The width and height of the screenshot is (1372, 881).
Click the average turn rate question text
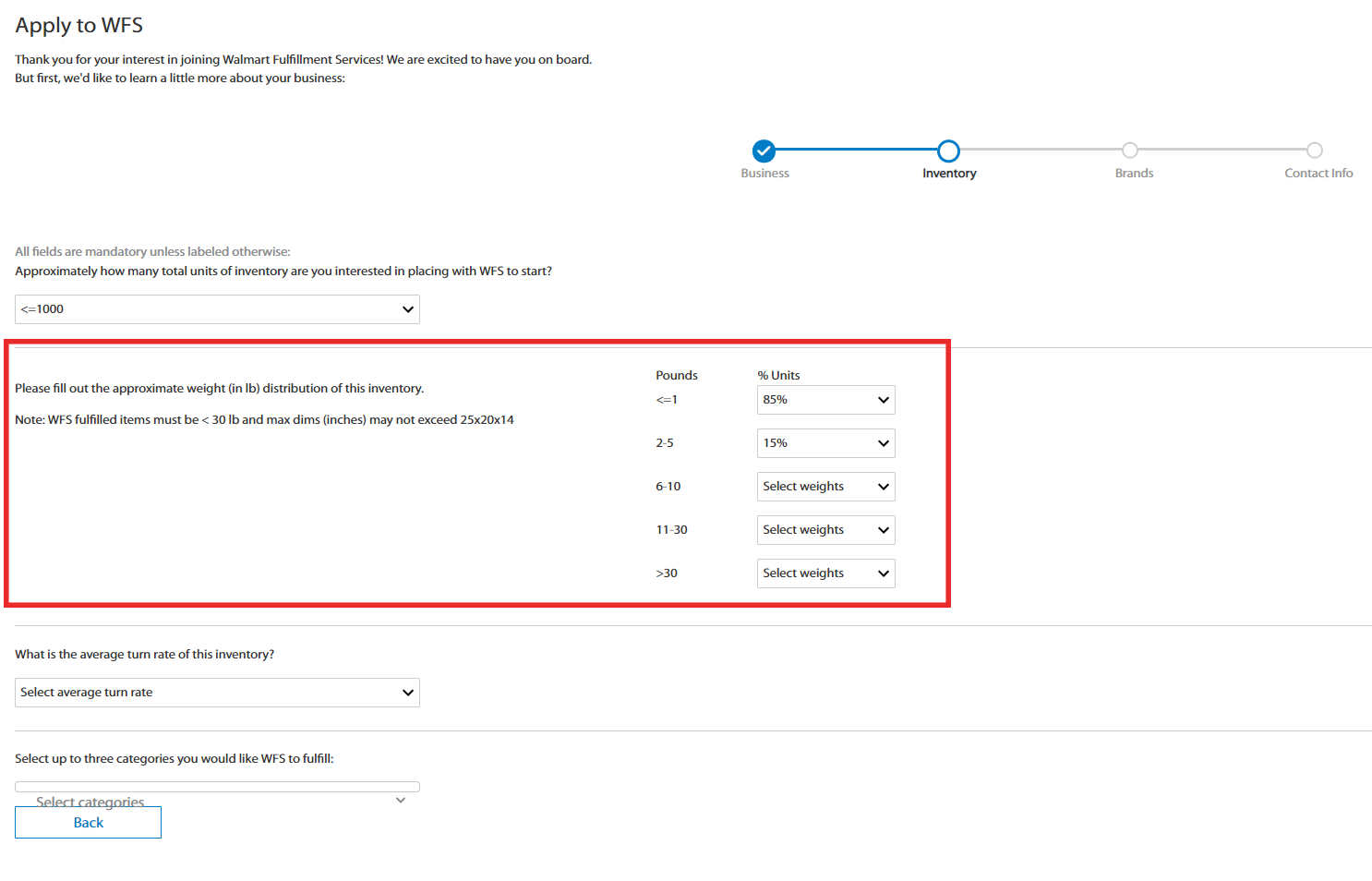pos(144,654)
